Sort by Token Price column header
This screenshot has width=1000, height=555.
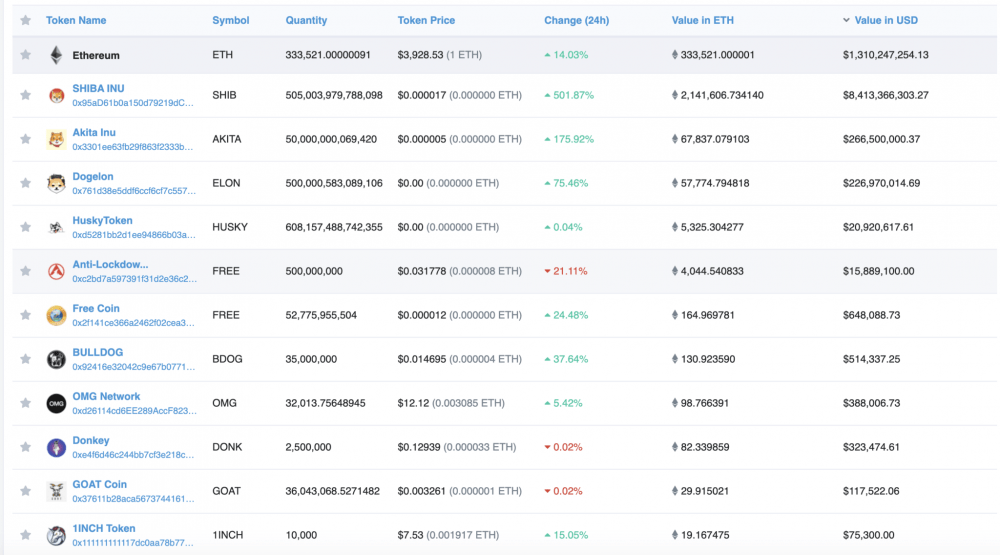(x=426, y=20)
